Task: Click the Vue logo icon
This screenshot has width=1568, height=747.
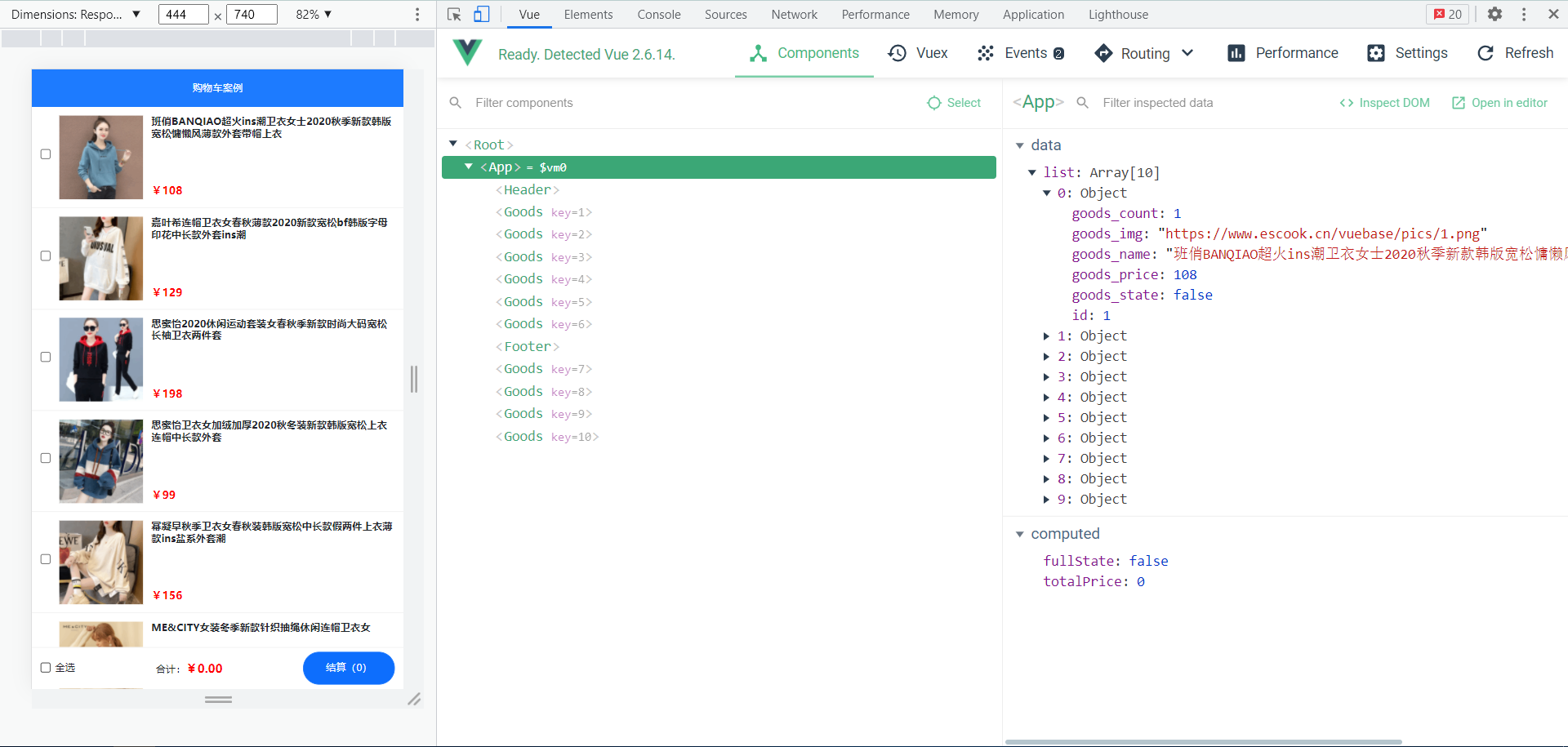Action: [467, 52]
